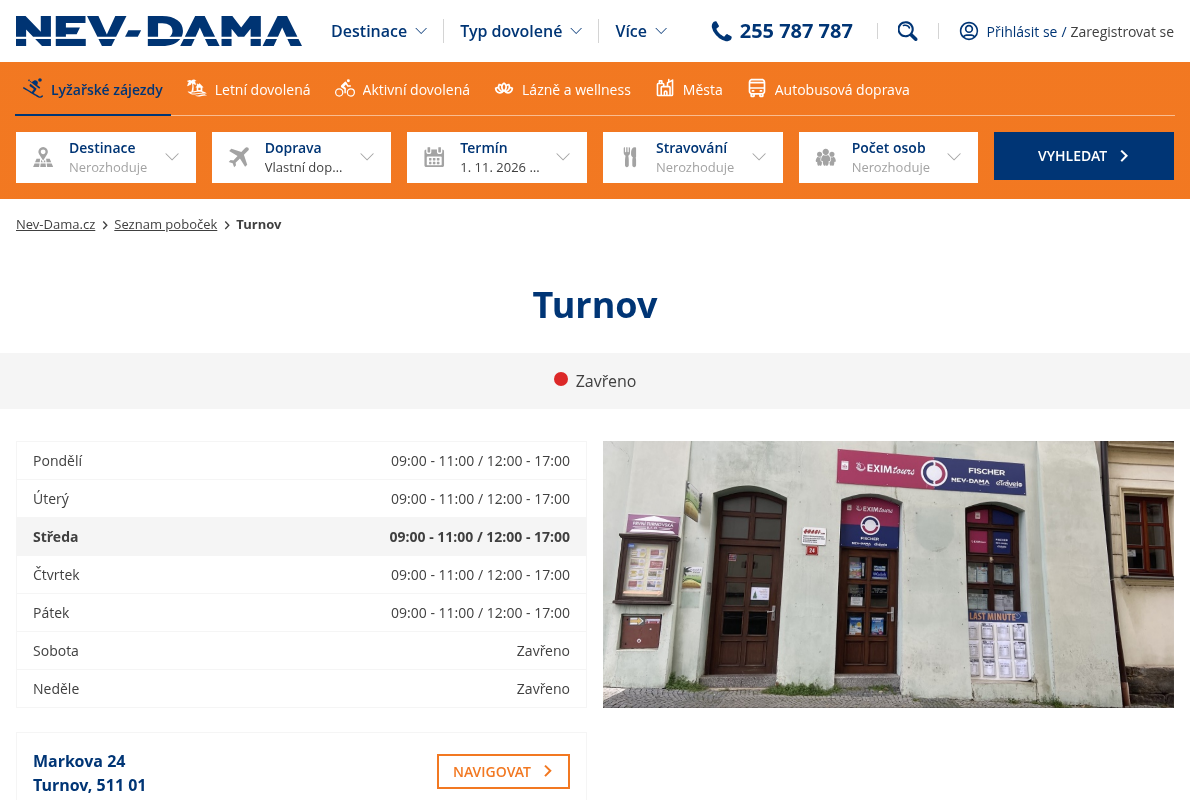Click the phone handset icon
Image resolution: width=1200 pixels, height=800 pixels.
tap(721, 31)
